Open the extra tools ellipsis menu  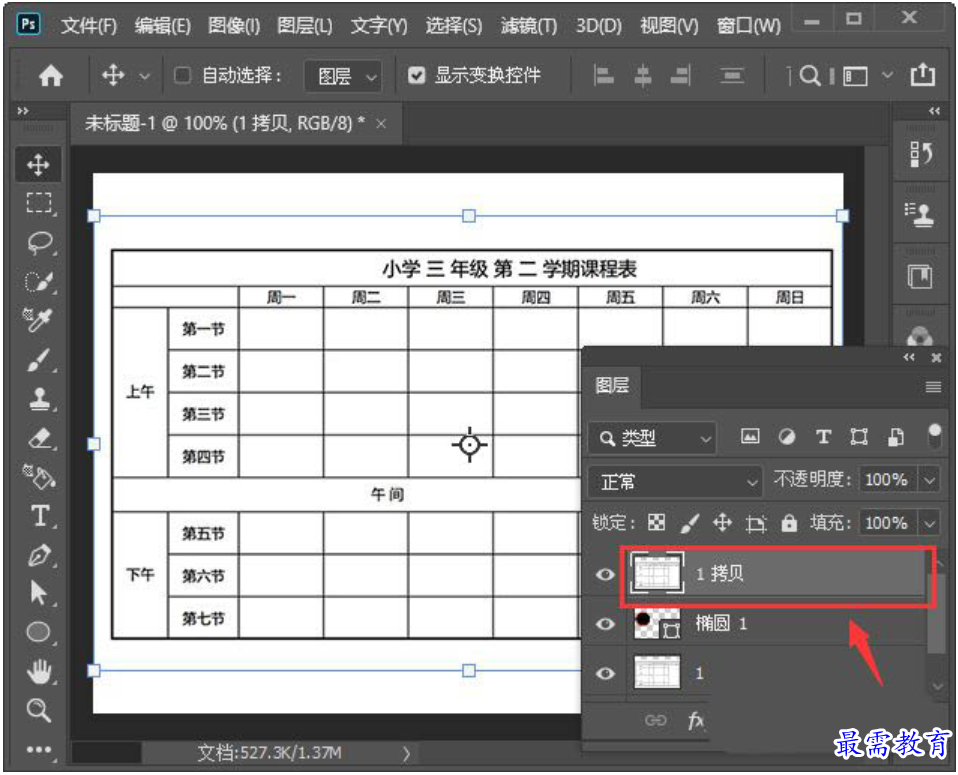(38, 749)
